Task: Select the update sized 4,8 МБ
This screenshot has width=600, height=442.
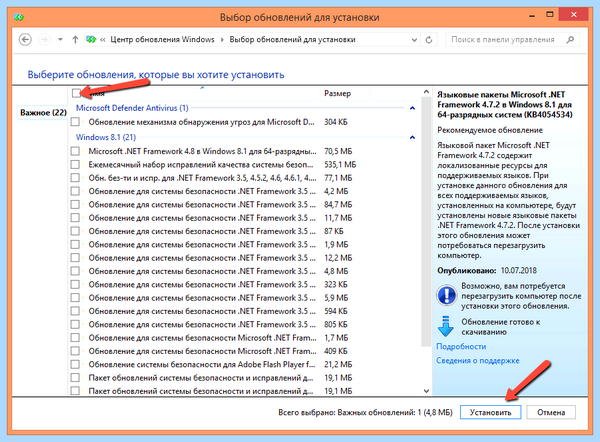Action: click(x=75, y=271)
